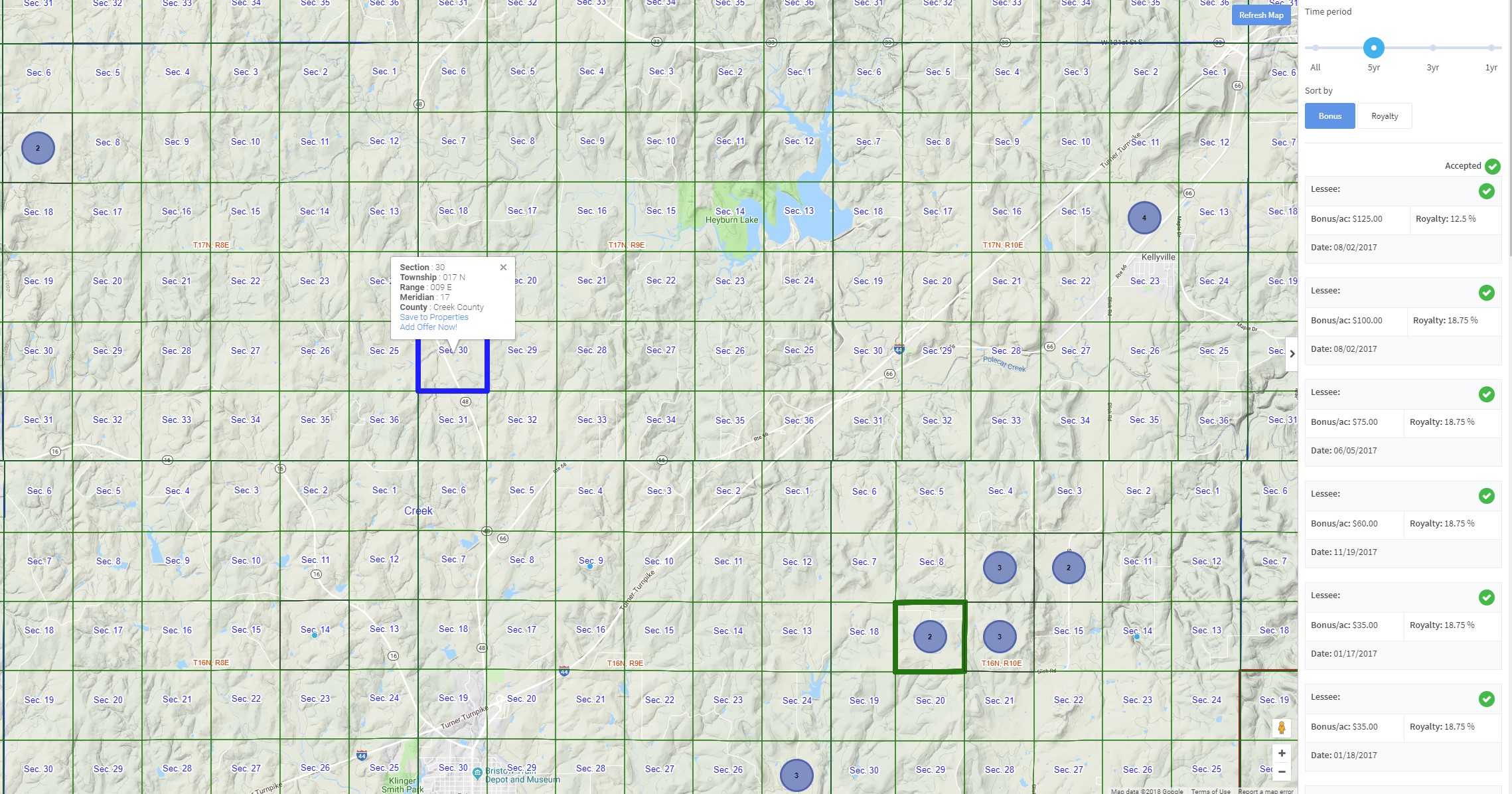Open cluster marker 2 left of Sec. 11
Viewport: 1512px width, 794px height.
1069,568
